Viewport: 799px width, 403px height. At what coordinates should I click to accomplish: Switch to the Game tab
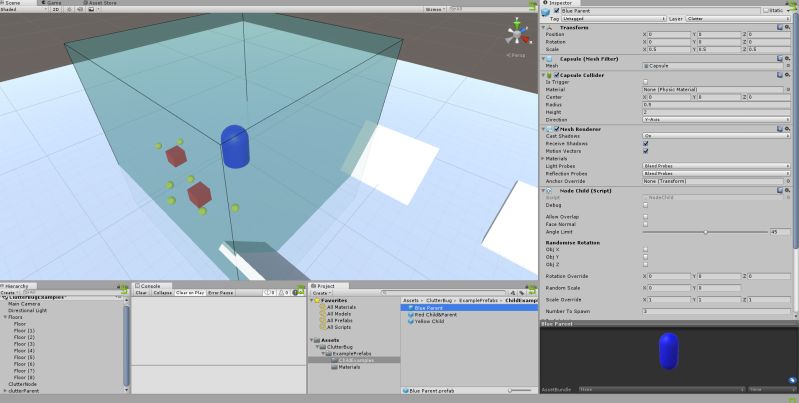click(51, 3)
